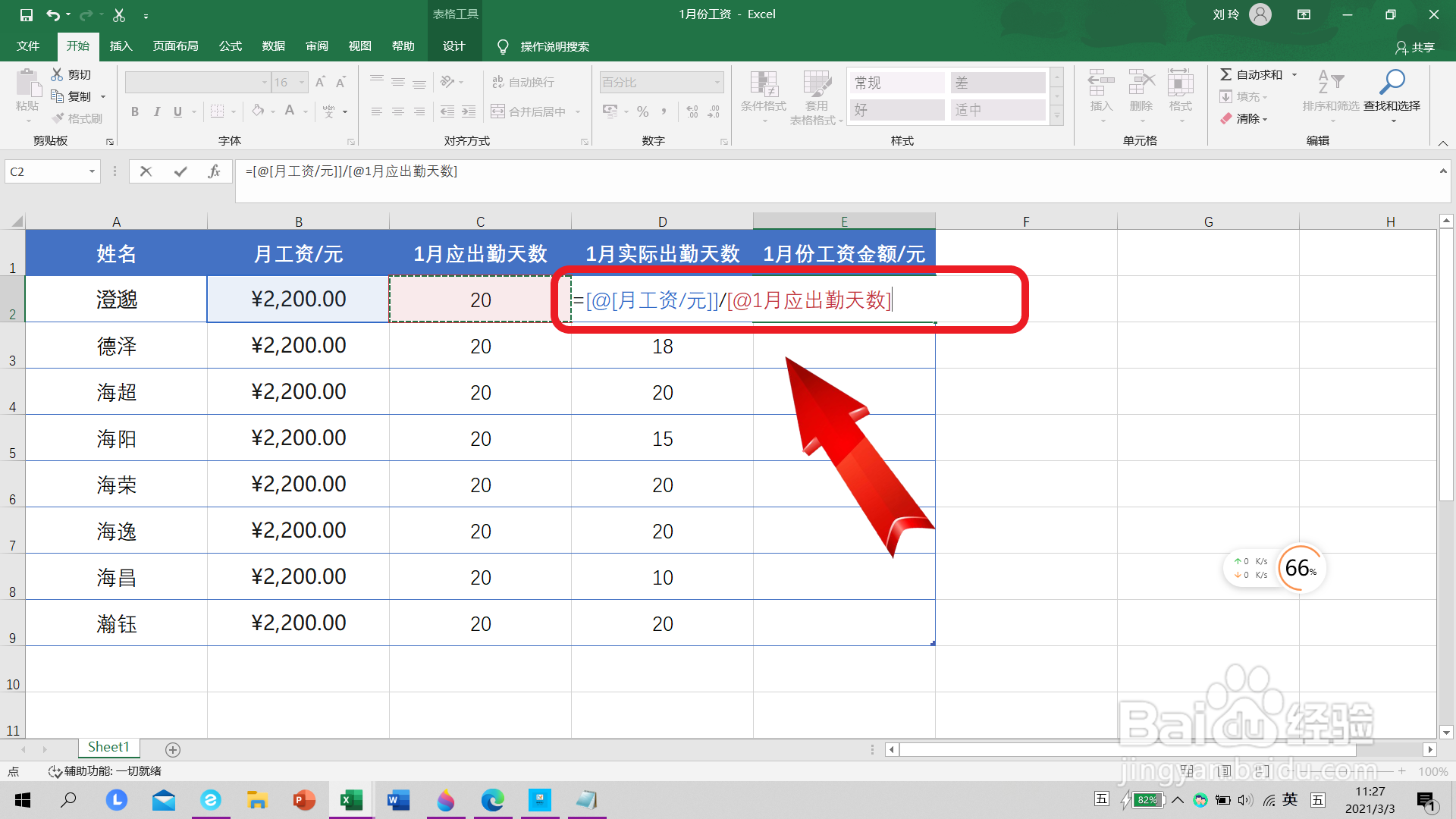This screenshot has height=819, width=1456.
Task: Switch to the Table Design tab
Action: tap(454, 46)
